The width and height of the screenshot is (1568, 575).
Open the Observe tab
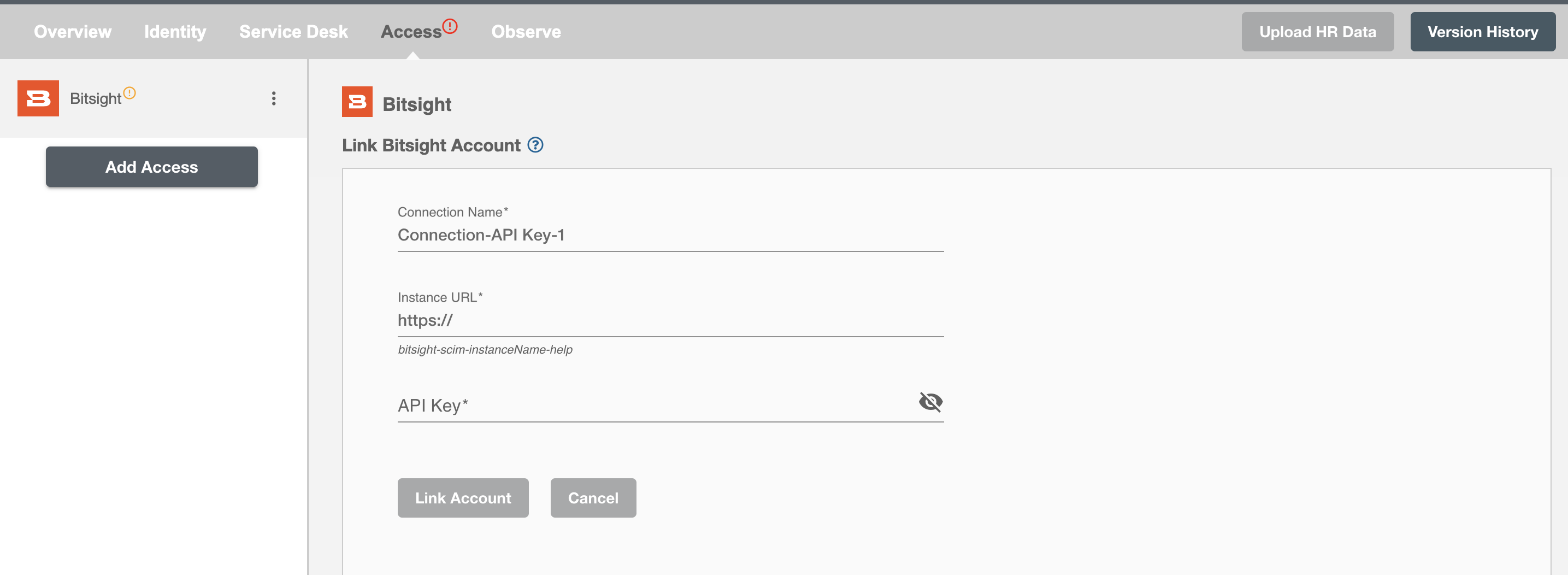coord(526,32)
